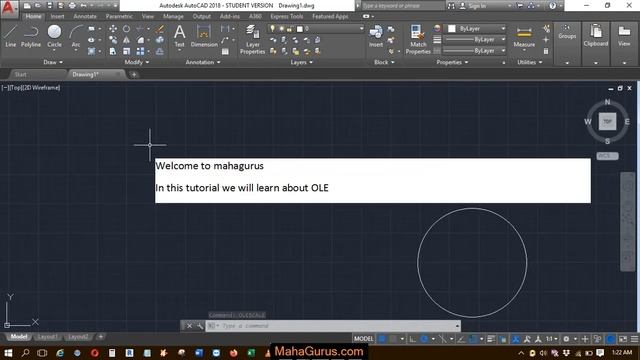Toggle lineweight display in status bar
The image size is (640, 360).
[491, 339]
